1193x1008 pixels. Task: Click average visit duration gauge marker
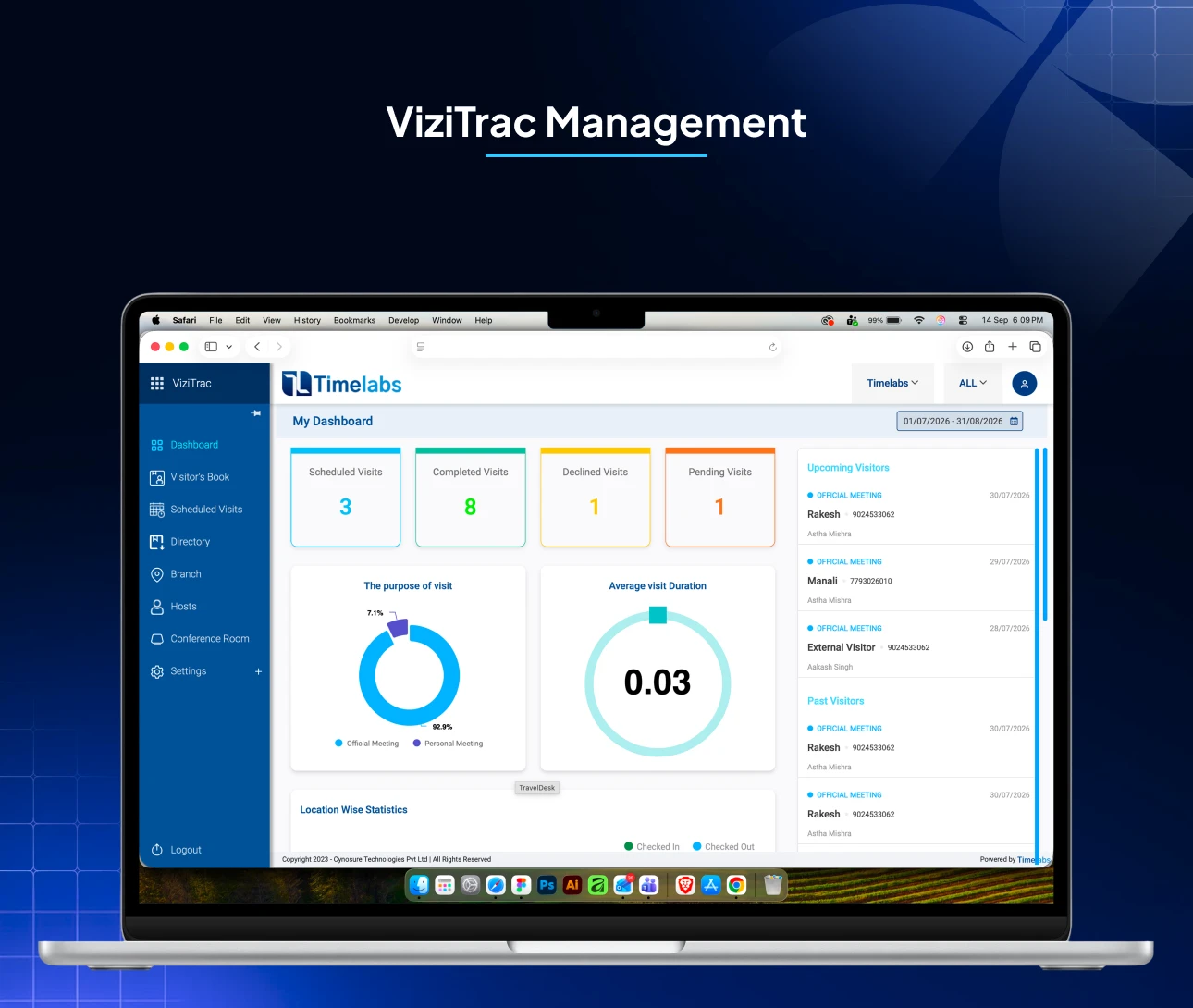(658, 615)
